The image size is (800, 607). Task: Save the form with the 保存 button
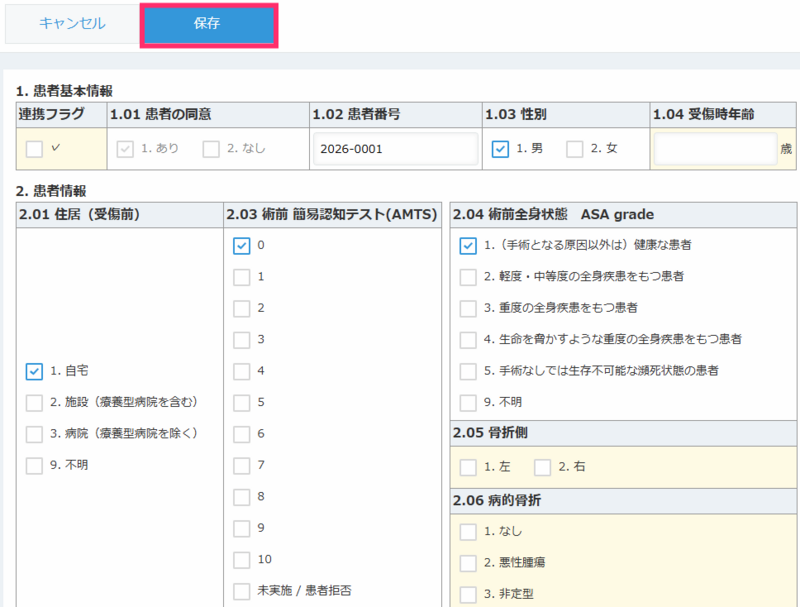[209, 23]
